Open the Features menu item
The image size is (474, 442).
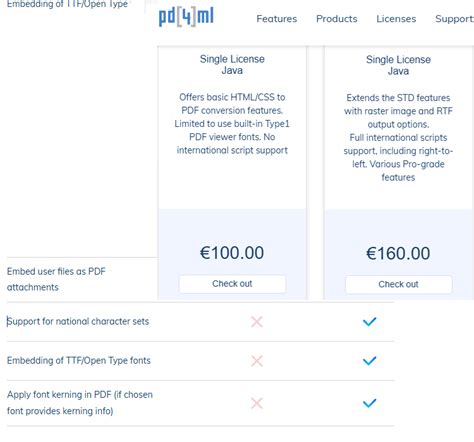pyautogui.click(x=276, y=19)
